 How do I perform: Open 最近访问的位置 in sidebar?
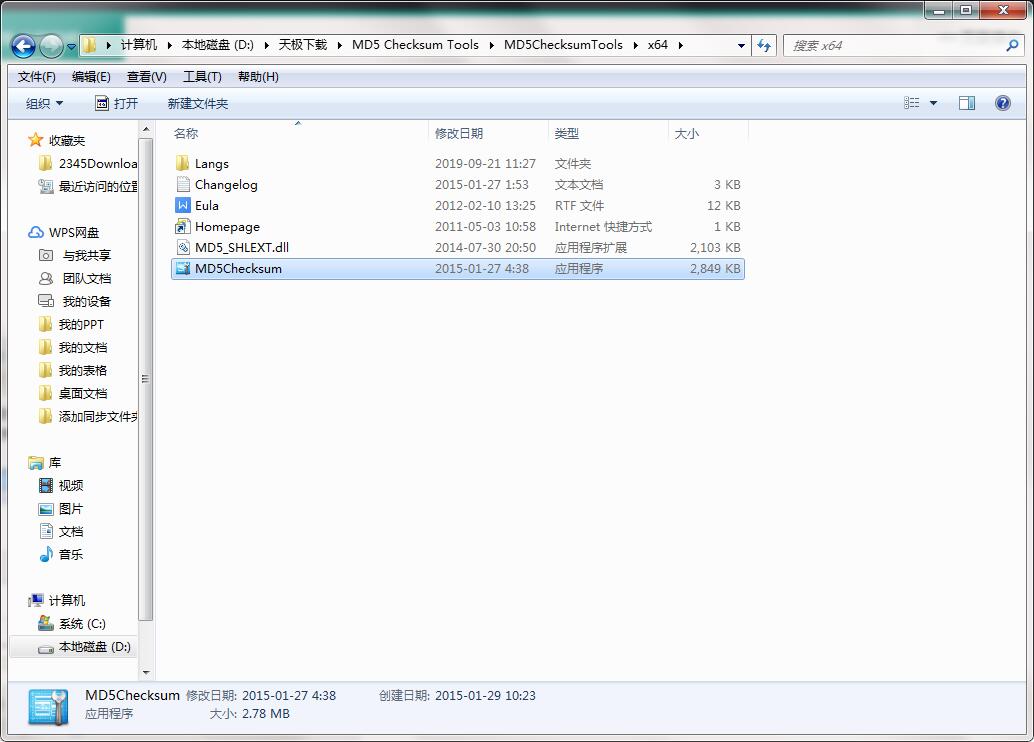pyautogui.click(x=88, y=187)
